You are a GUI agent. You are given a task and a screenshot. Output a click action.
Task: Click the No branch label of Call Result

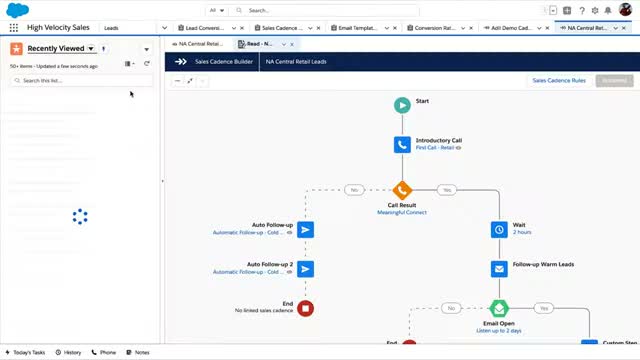click(354, 190)
